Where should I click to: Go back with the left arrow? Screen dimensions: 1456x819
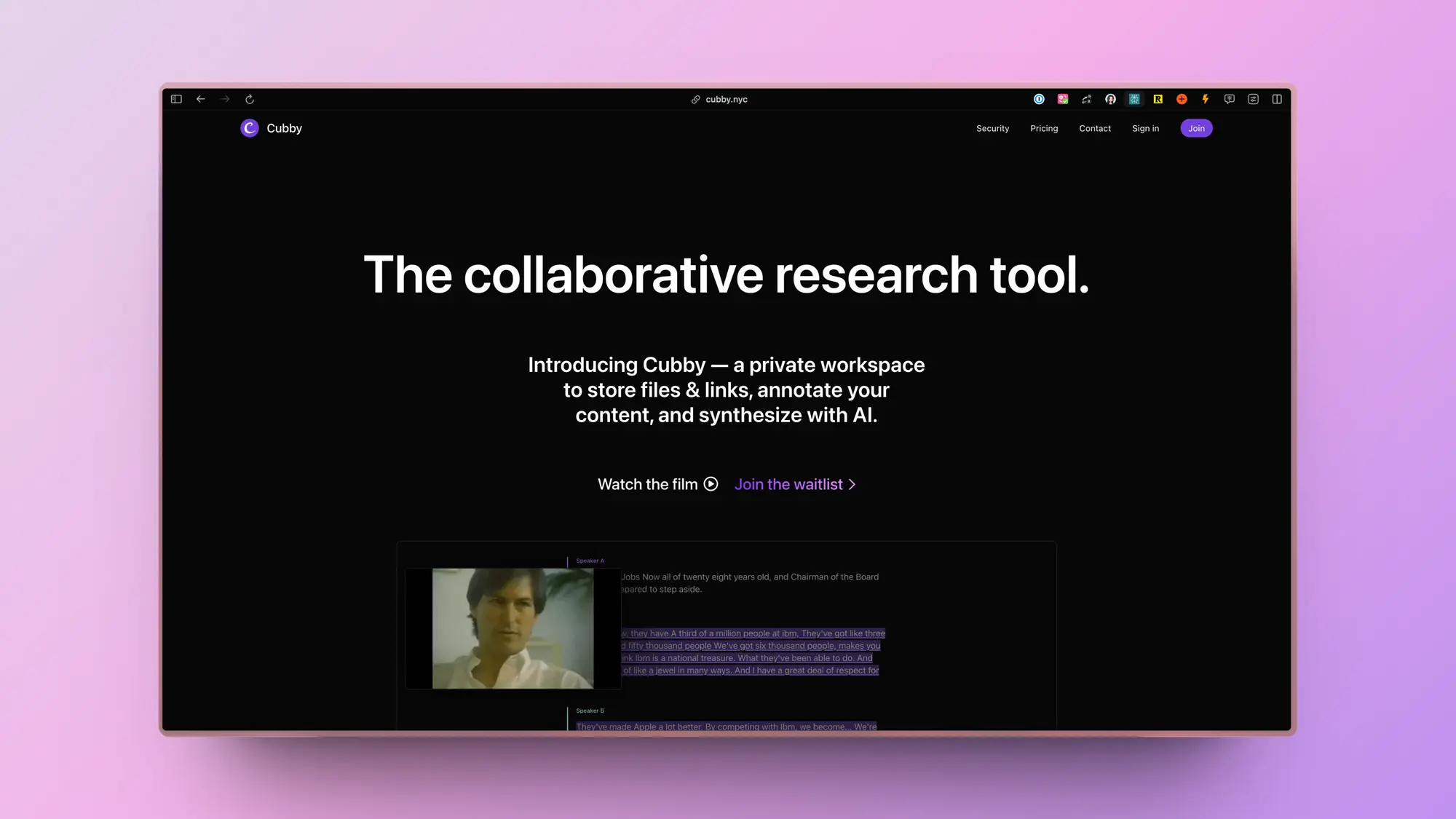coord(201,99)
